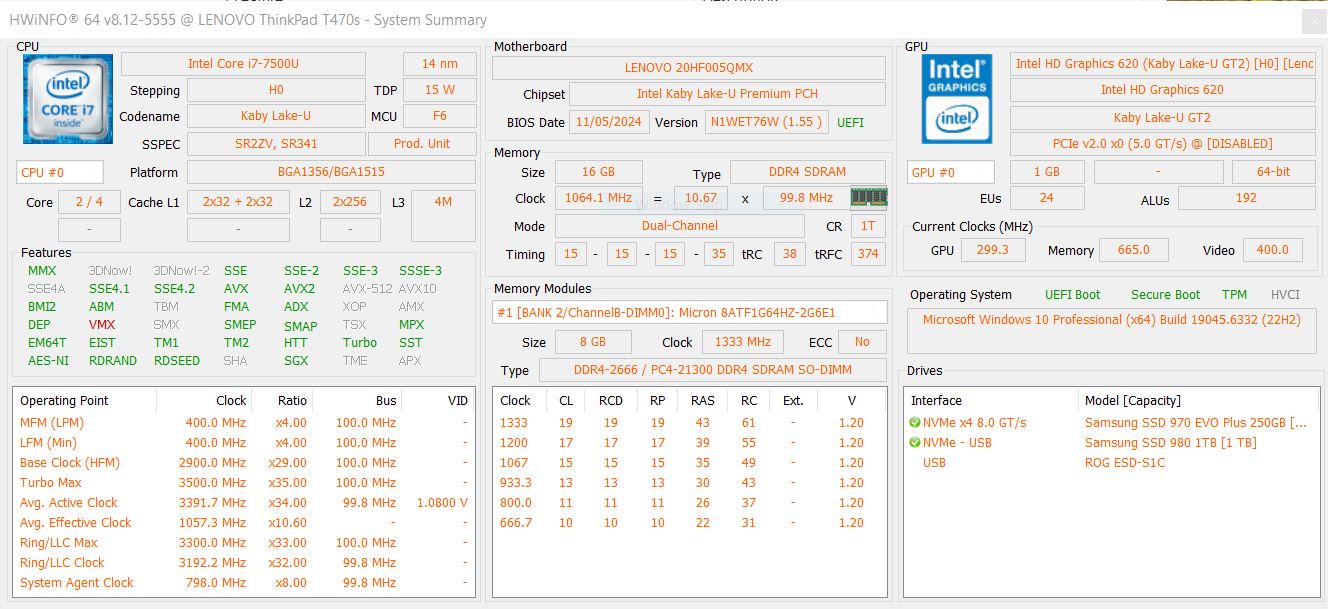Open the GPU #0 selector dropdown
The width and height of the screenshot is (1328, 609).
[950, 172]
